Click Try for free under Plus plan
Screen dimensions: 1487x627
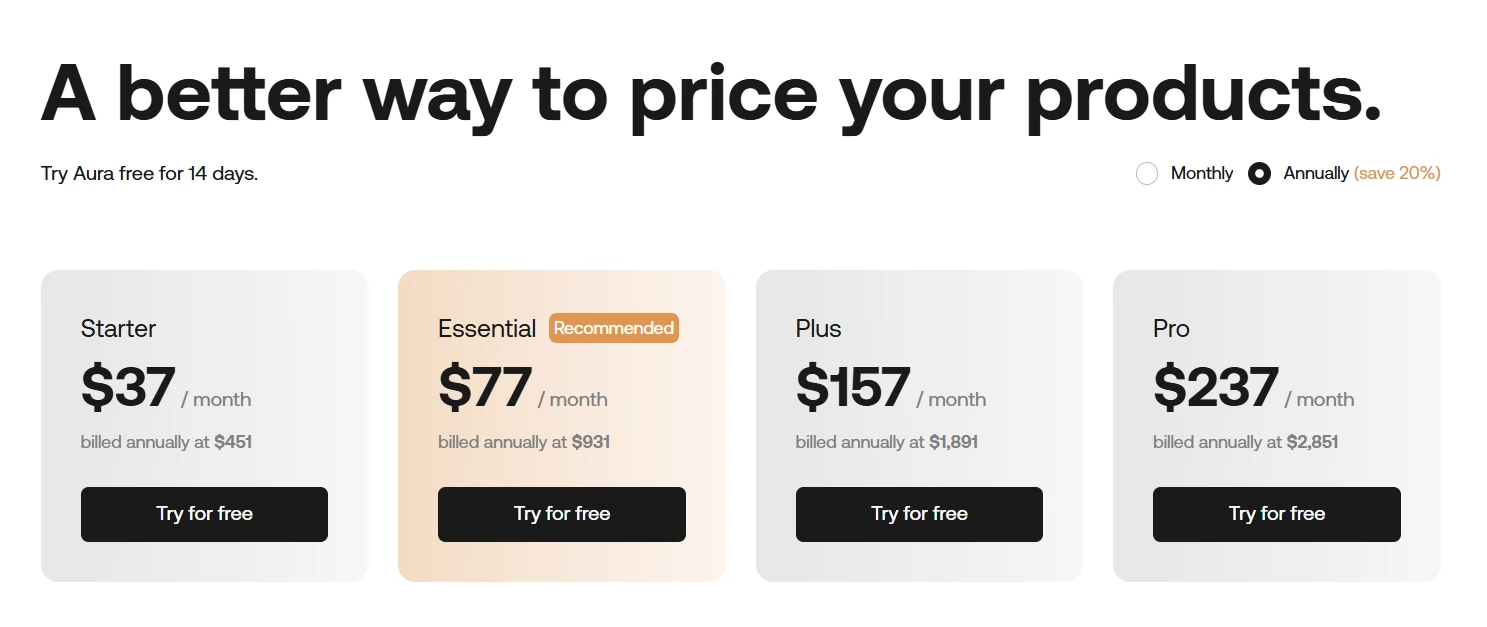click(919, 514)
